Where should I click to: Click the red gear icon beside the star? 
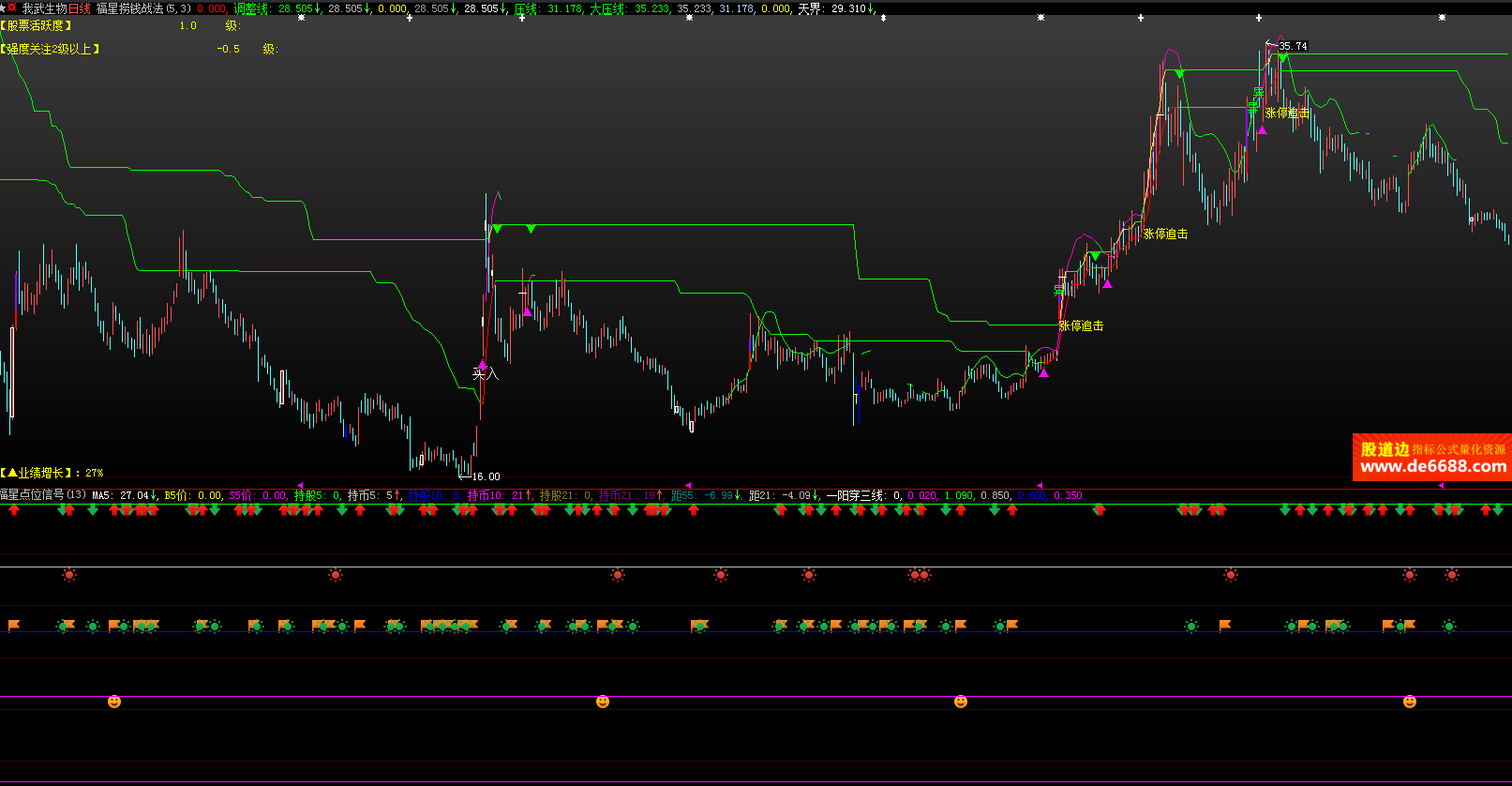[x=12, y=8]
